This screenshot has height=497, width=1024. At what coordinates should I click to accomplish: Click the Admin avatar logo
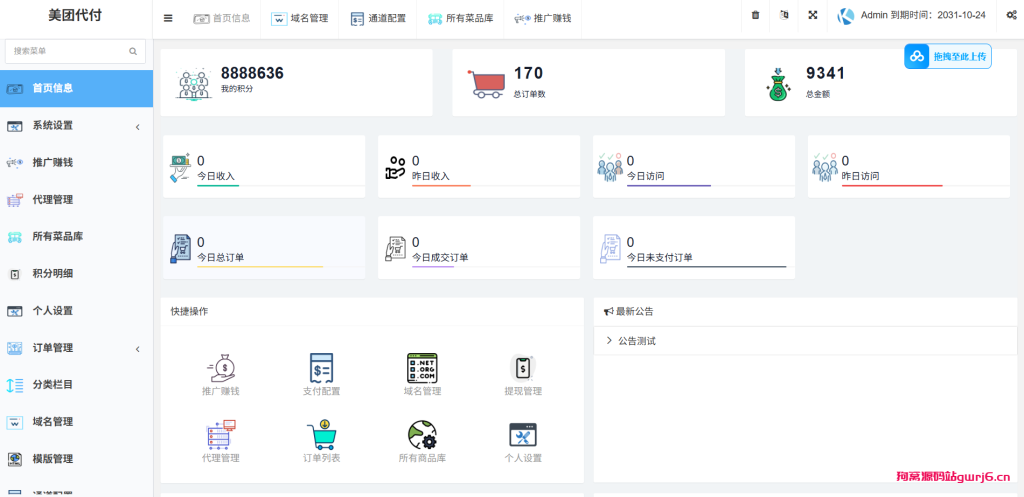846,16
